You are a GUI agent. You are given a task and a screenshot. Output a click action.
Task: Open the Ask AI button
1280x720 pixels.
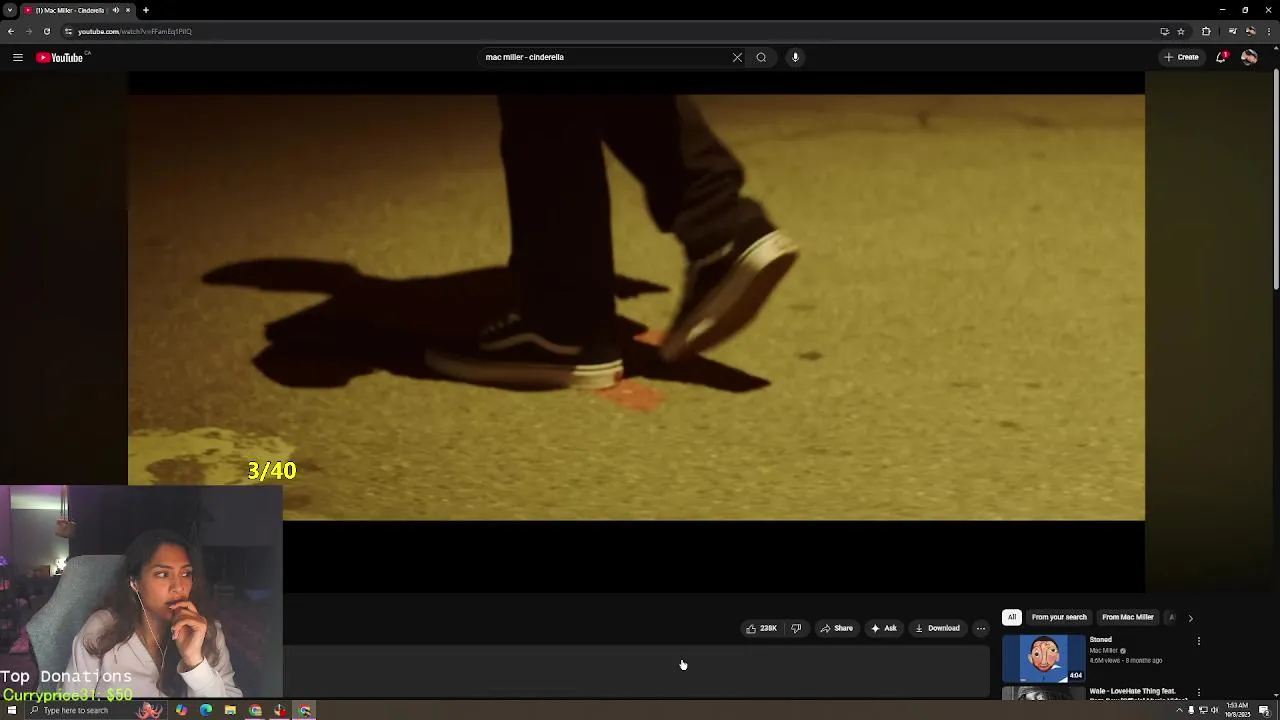point(883,628)
